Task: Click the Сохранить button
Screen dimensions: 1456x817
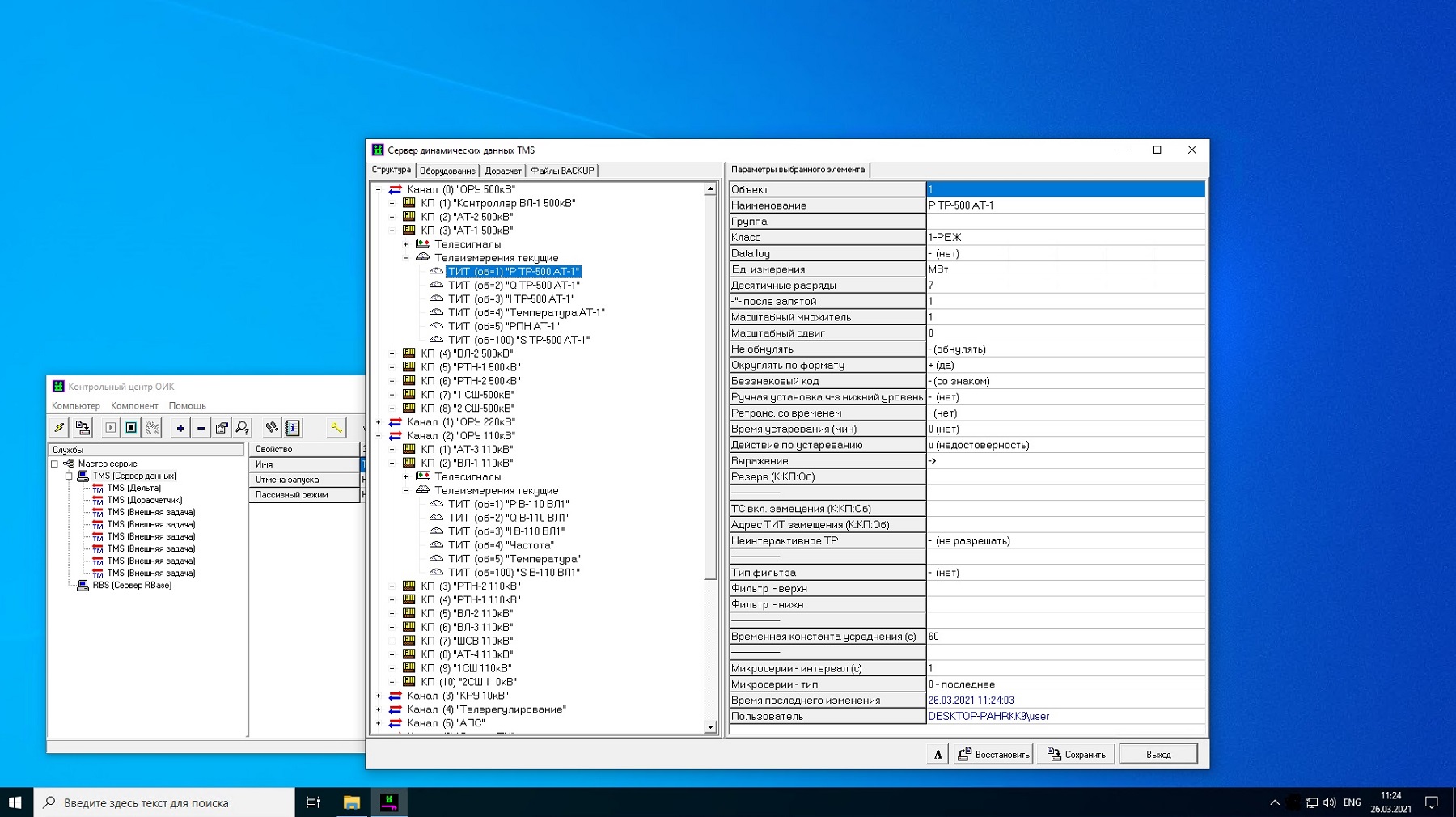Action: (1076, 755)
